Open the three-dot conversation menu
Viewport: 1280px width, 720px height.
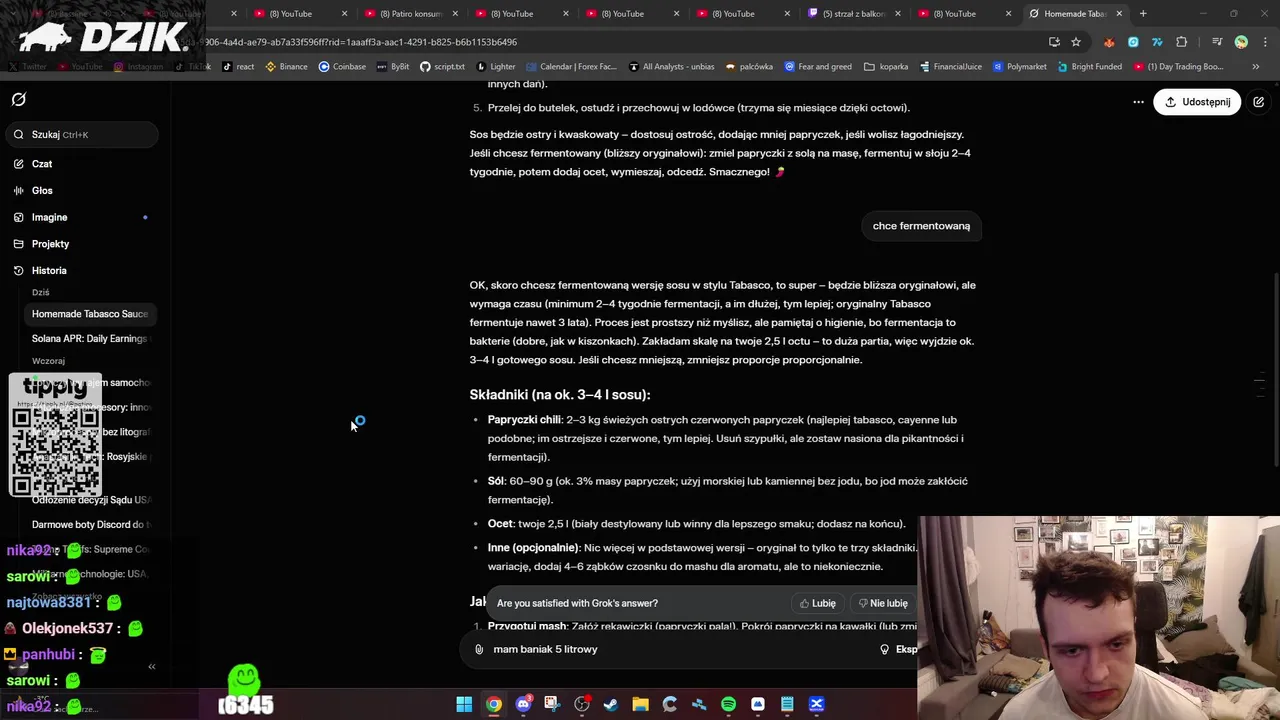(x=1138, y=102)
